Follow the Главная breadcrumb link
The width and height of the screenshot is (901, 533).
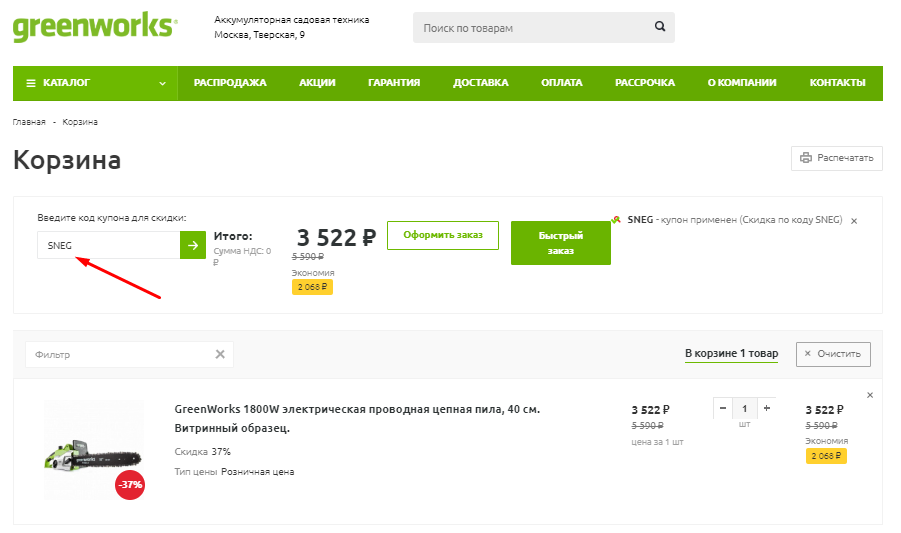coord(29,122)
